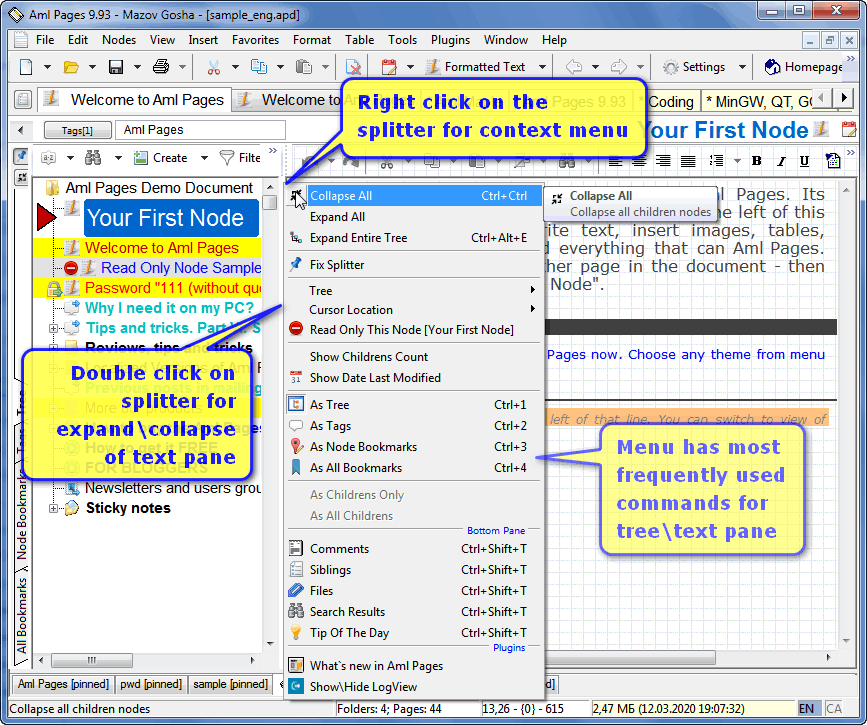867x725 pixels.
Task: Switch to the pwd [pinned] document tab
Action: point(151,684)
